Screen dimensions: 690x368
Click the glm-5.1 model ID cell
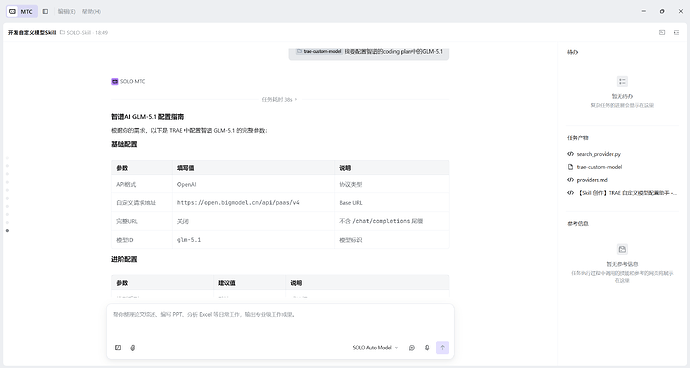(253, 240)
